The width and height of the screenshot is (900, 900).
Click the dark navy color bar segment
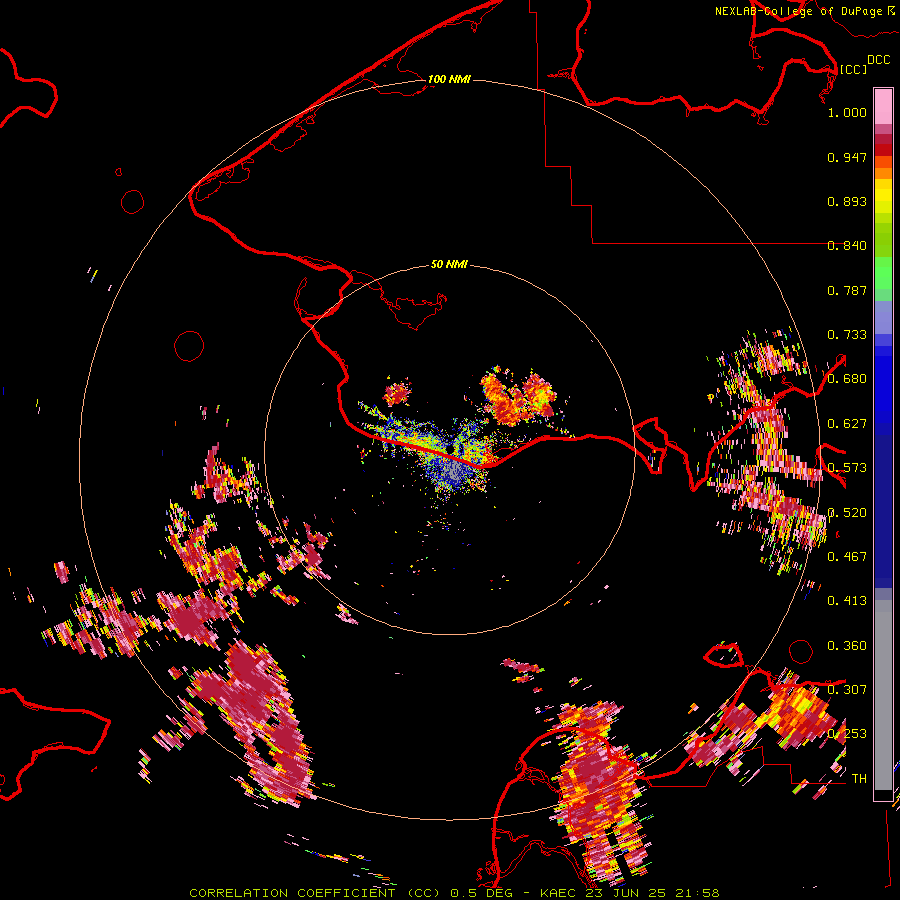click(883, 511)
